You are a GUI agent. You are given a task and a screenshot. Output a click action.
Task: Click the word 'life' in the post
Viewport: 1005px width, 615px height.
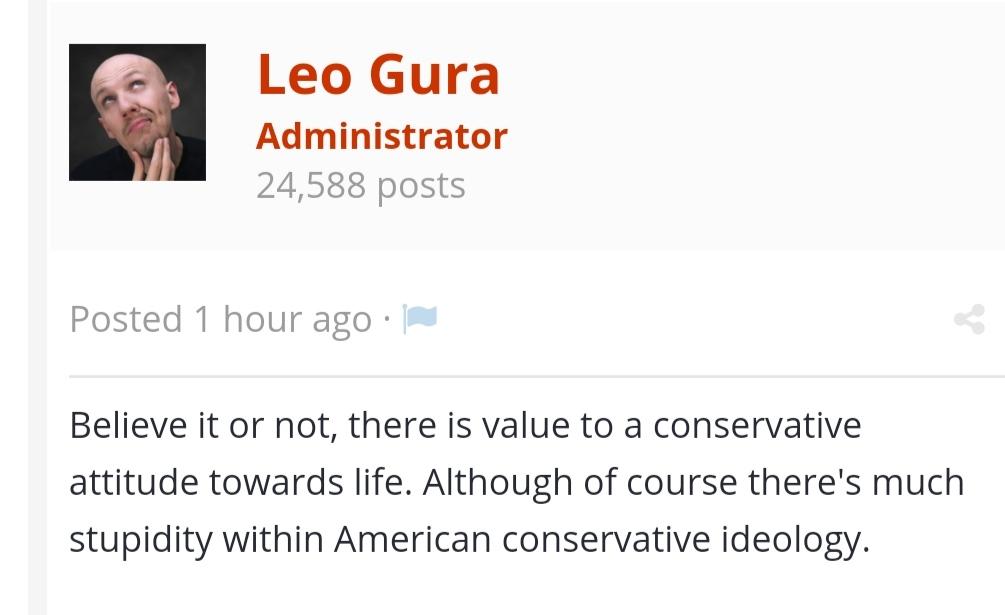point(381,483)
